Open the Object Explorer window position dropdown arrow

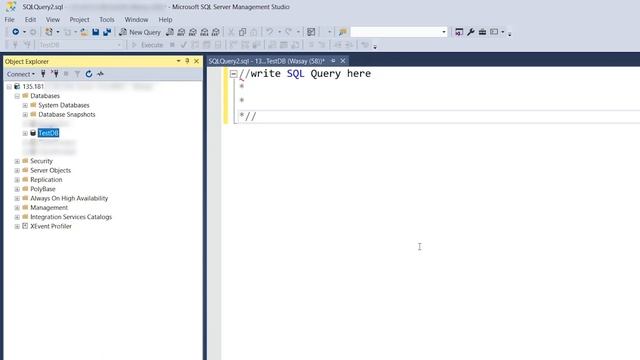[178, 61]
